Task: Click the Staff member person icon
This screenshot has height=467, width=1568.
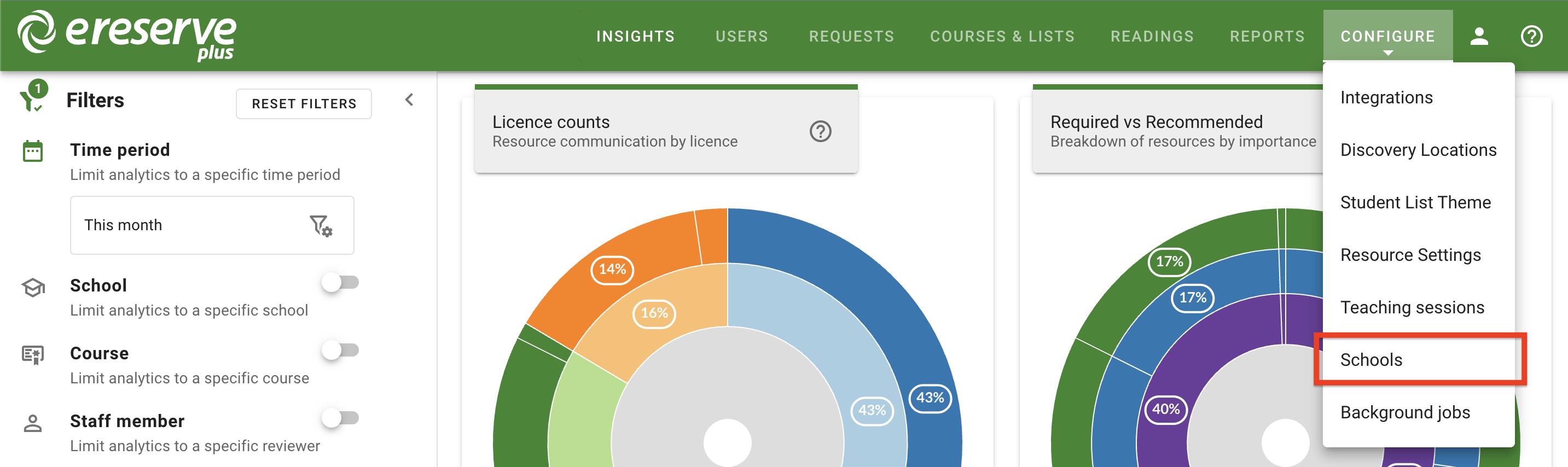Action: pyautogui.click(x=33, y=423)
